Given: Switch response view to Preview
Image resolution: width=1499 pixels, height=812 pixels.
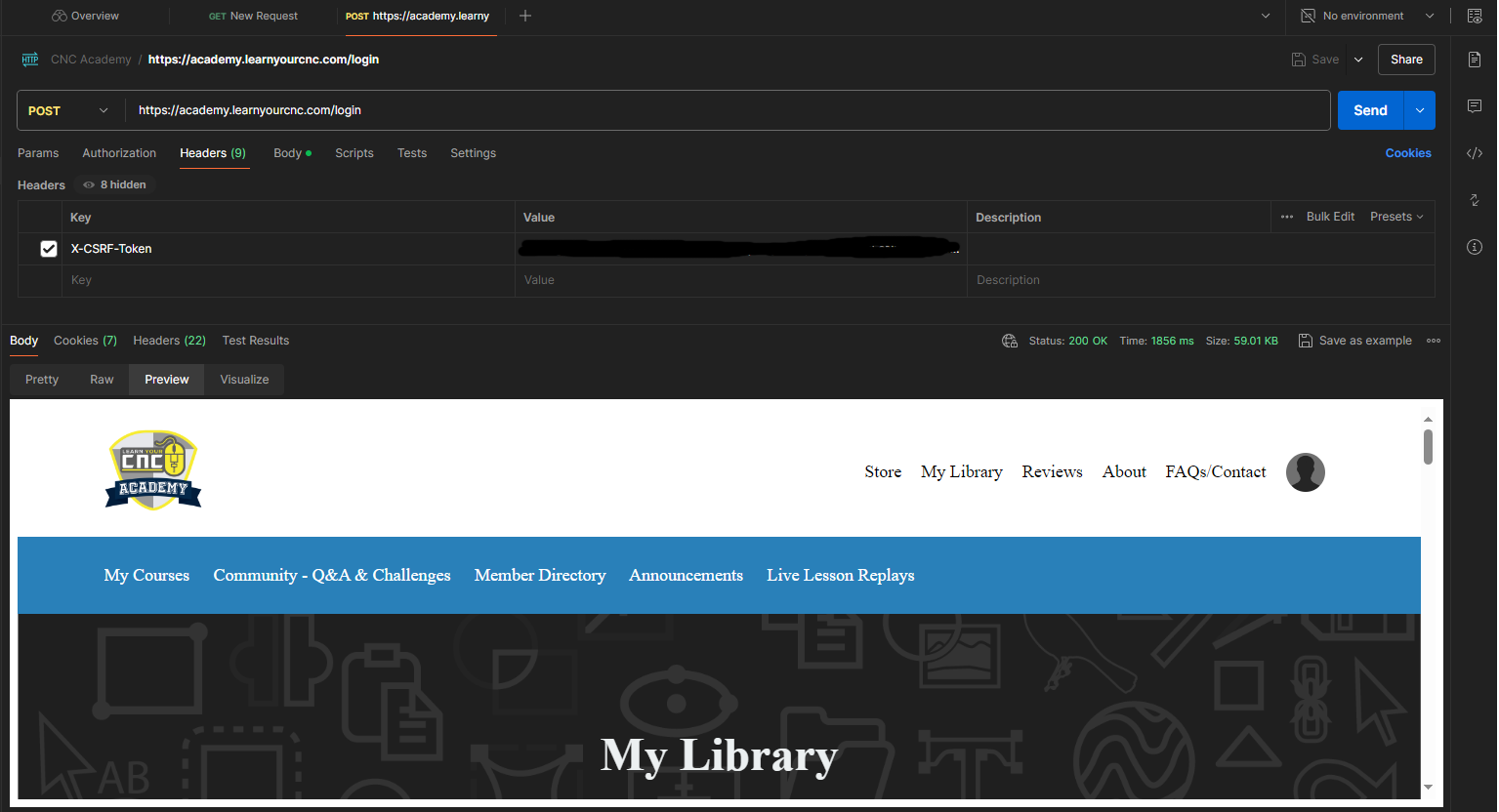Looking at the screenshot, I should (167, 380).
